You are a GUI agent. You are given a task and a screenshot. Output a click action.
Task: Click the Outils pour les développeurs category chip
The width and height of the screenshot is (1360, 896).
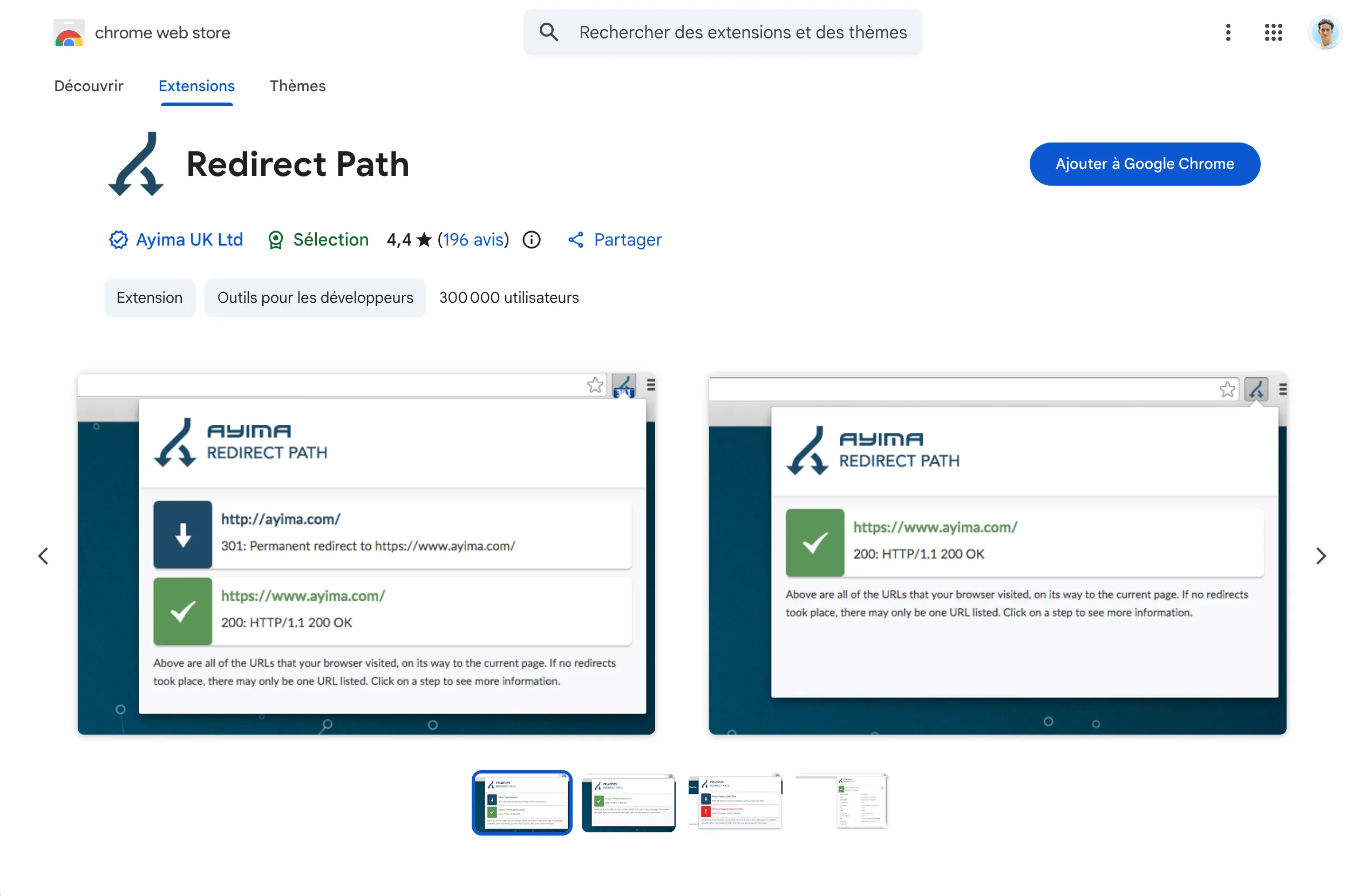[315, 297]
